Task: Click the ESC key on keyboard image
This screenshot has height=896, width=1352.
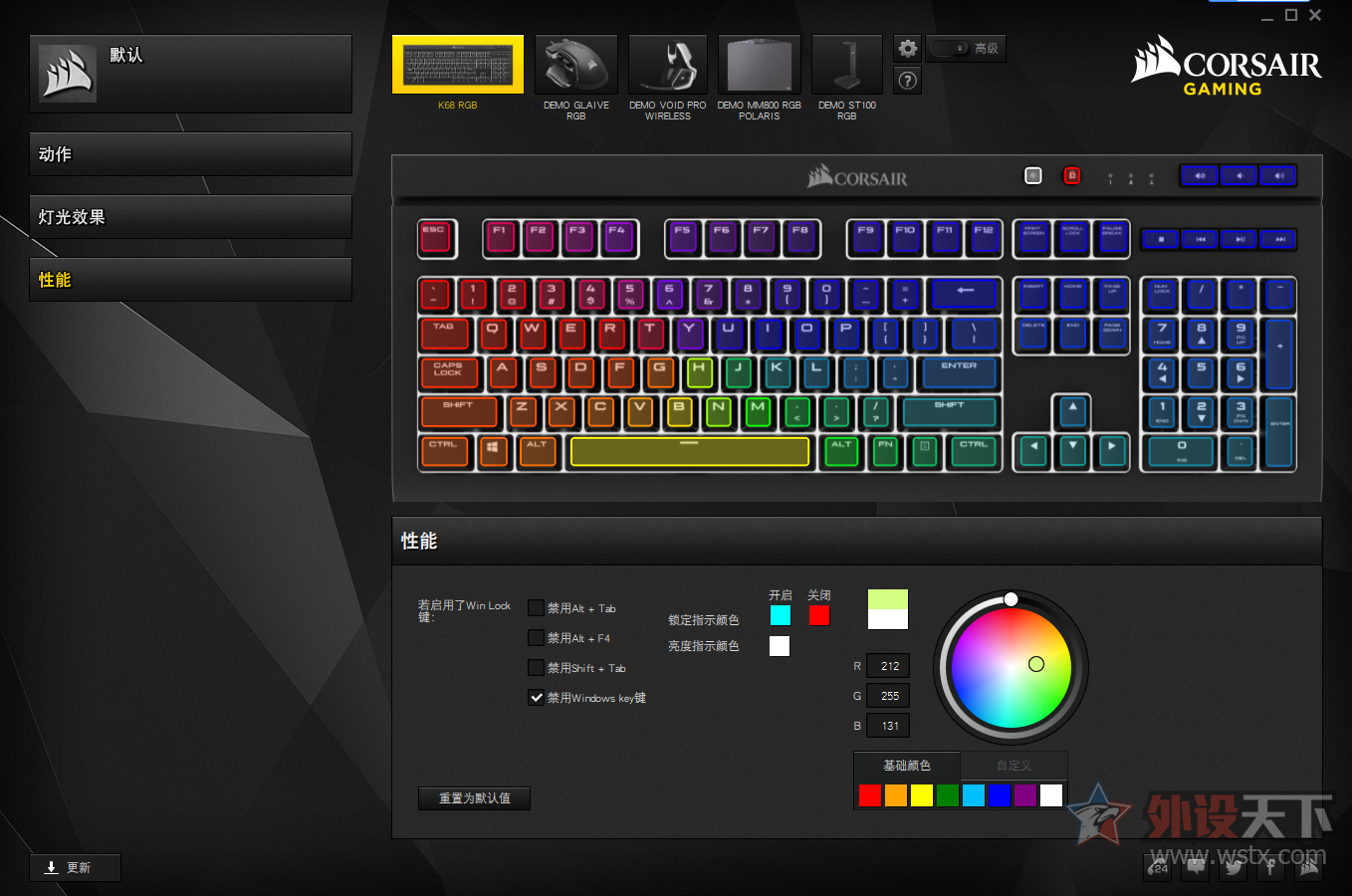Action: coord(437,239)
